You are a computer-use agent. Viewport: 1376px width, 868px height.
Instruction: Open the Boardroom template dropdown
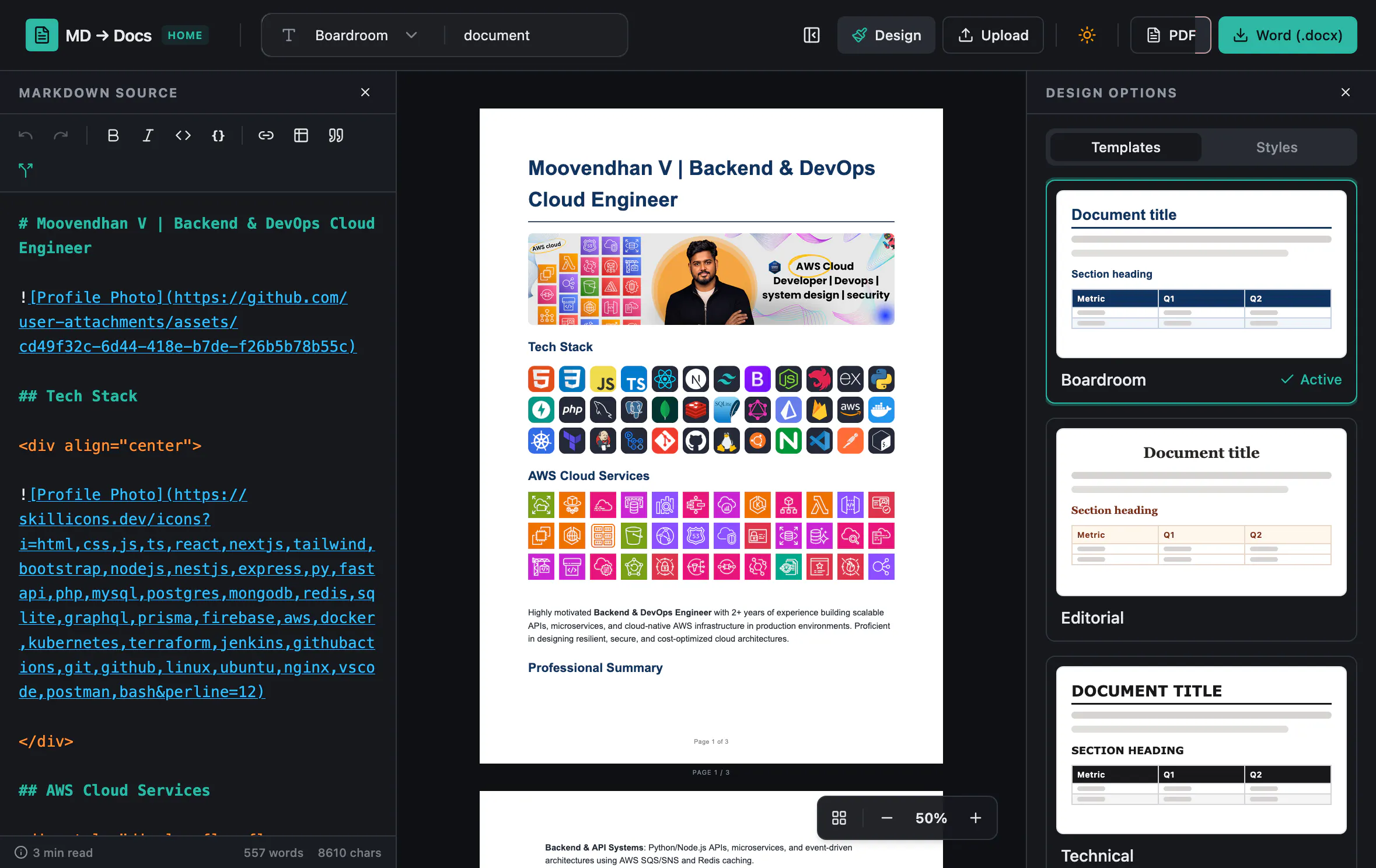coord(365,35)
